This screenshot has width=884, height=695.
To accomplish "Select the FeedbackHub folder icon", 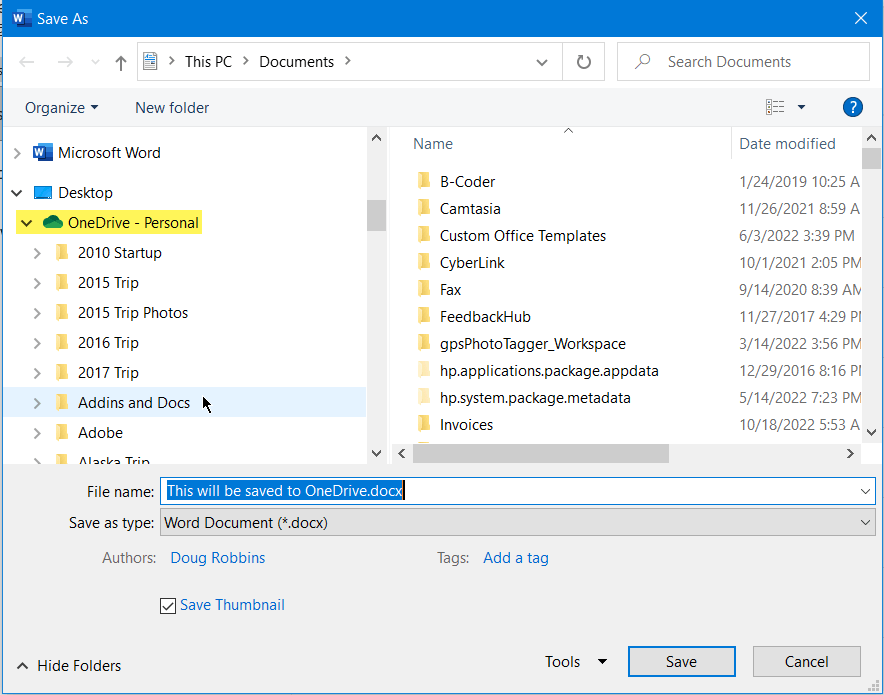I will [424, 316].
